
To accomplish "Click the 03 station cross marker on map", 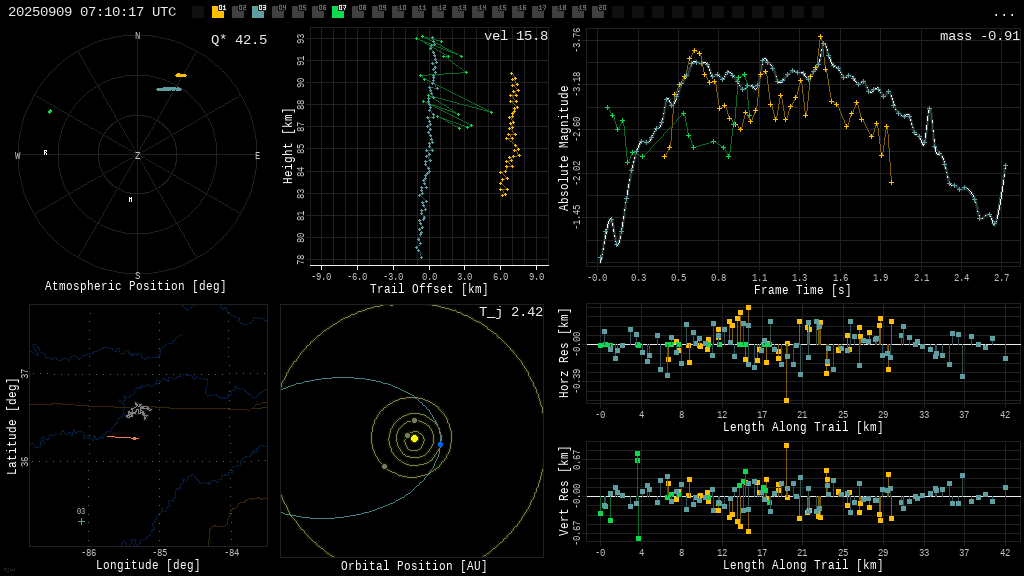I will click(82, 521).
